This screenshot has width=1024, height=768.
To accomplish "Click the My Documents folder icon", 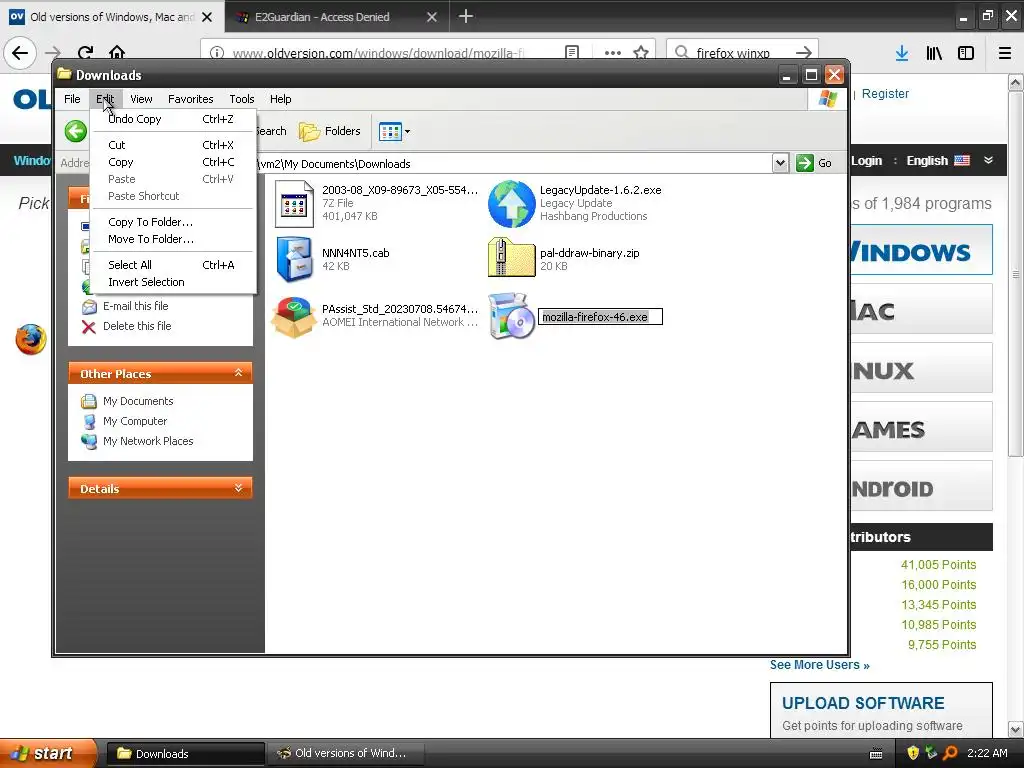I will [x=89, y=402].
